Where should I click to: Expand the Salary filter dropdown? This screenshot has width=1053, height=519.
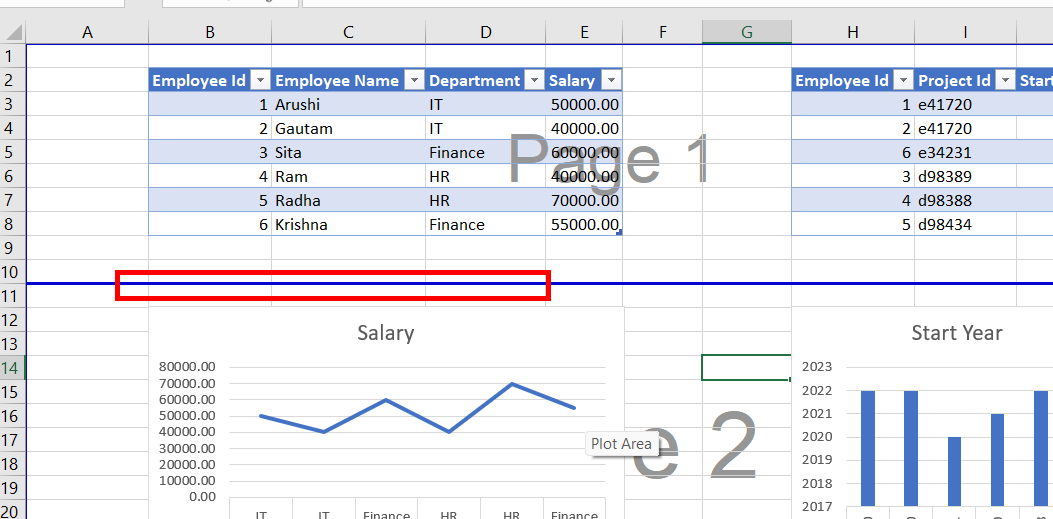[610, 81]
